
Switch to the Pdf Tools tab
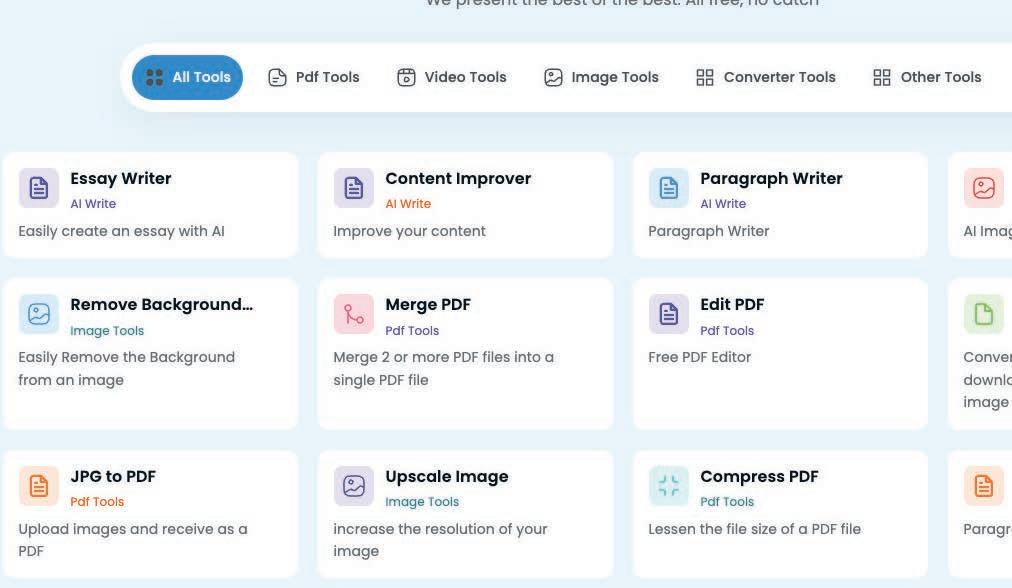[314, 77]
